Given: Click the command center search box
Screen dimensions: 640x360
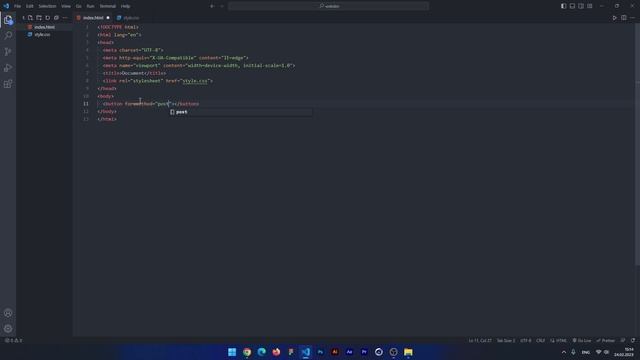Looking at the screenshot, I should click(x=329, y=6).
